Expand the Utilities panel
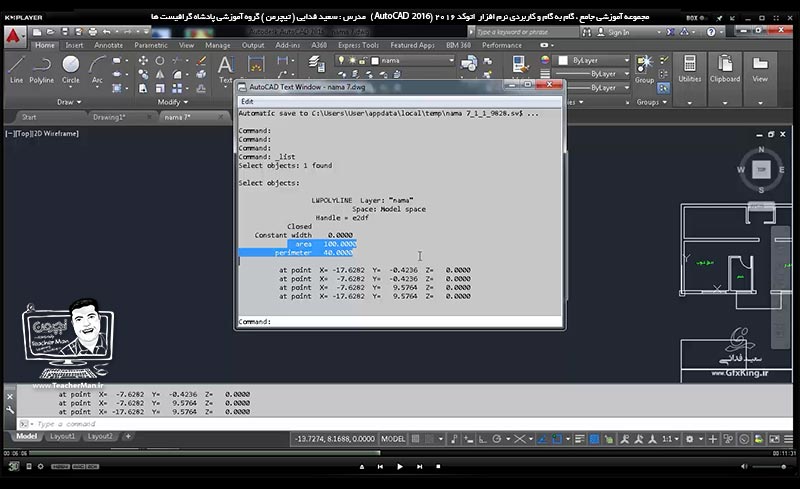The width and height of the screenshot is (800, 489). 690,103
